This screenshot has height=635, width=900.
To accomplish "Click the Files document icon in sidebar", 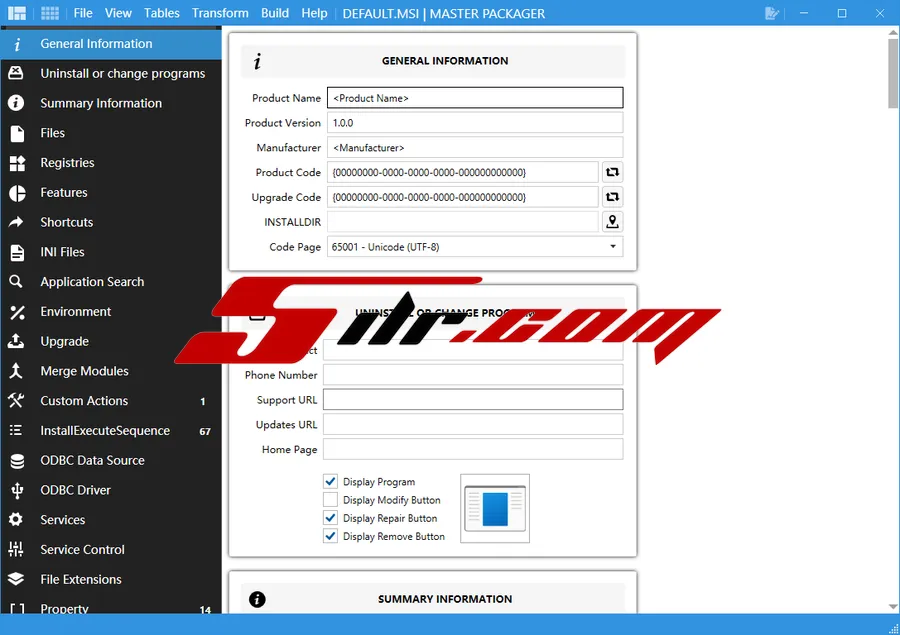I will pos(17,133).
